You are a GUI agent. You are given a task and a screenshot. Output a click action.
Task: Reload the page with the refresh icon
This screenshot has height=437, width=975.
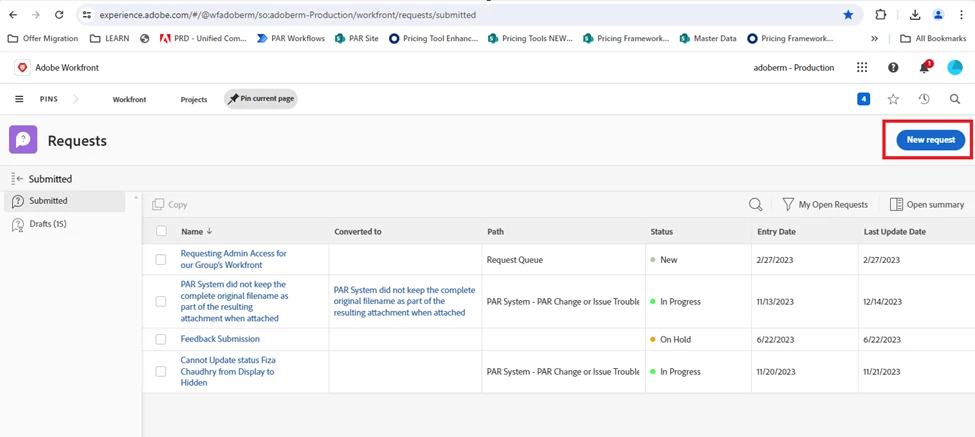pyautogui.click(x=58, y=14)
